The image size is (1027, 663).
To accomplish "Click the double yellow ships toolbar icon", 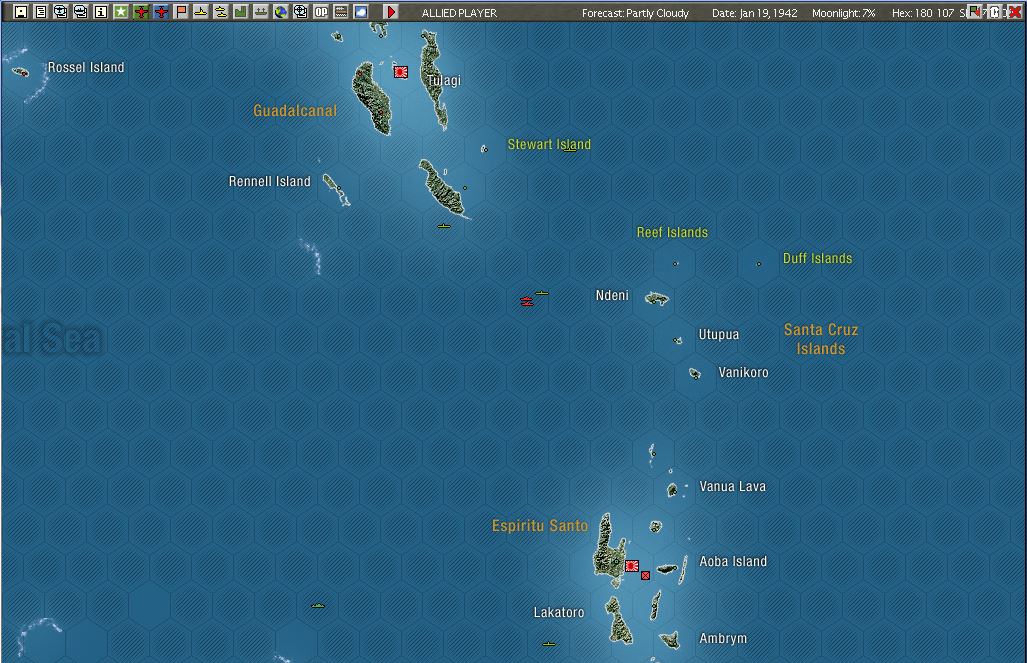I will 221,12.
